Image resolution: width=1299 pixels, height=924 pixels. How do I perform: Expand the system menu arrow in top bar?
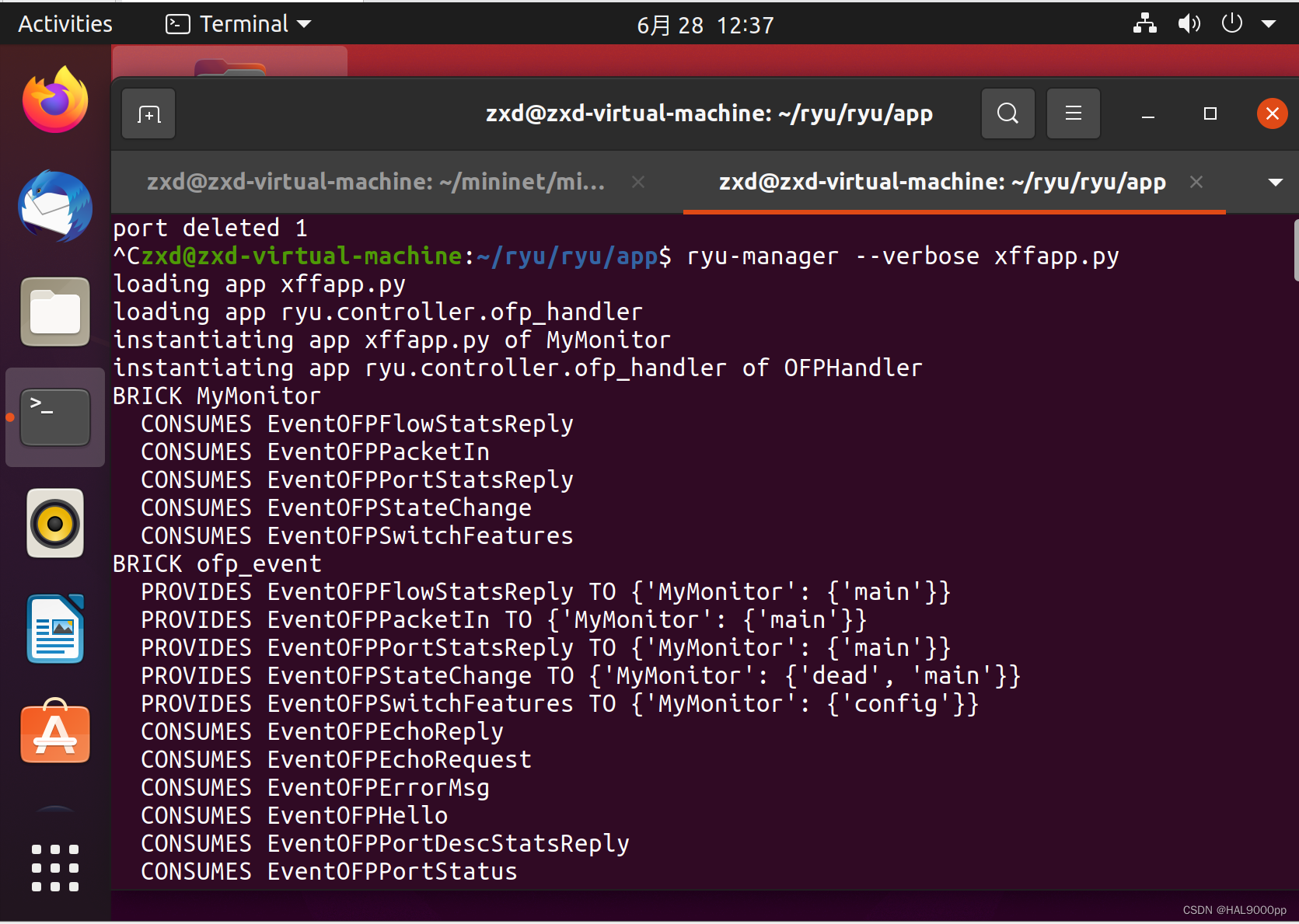1269,24
